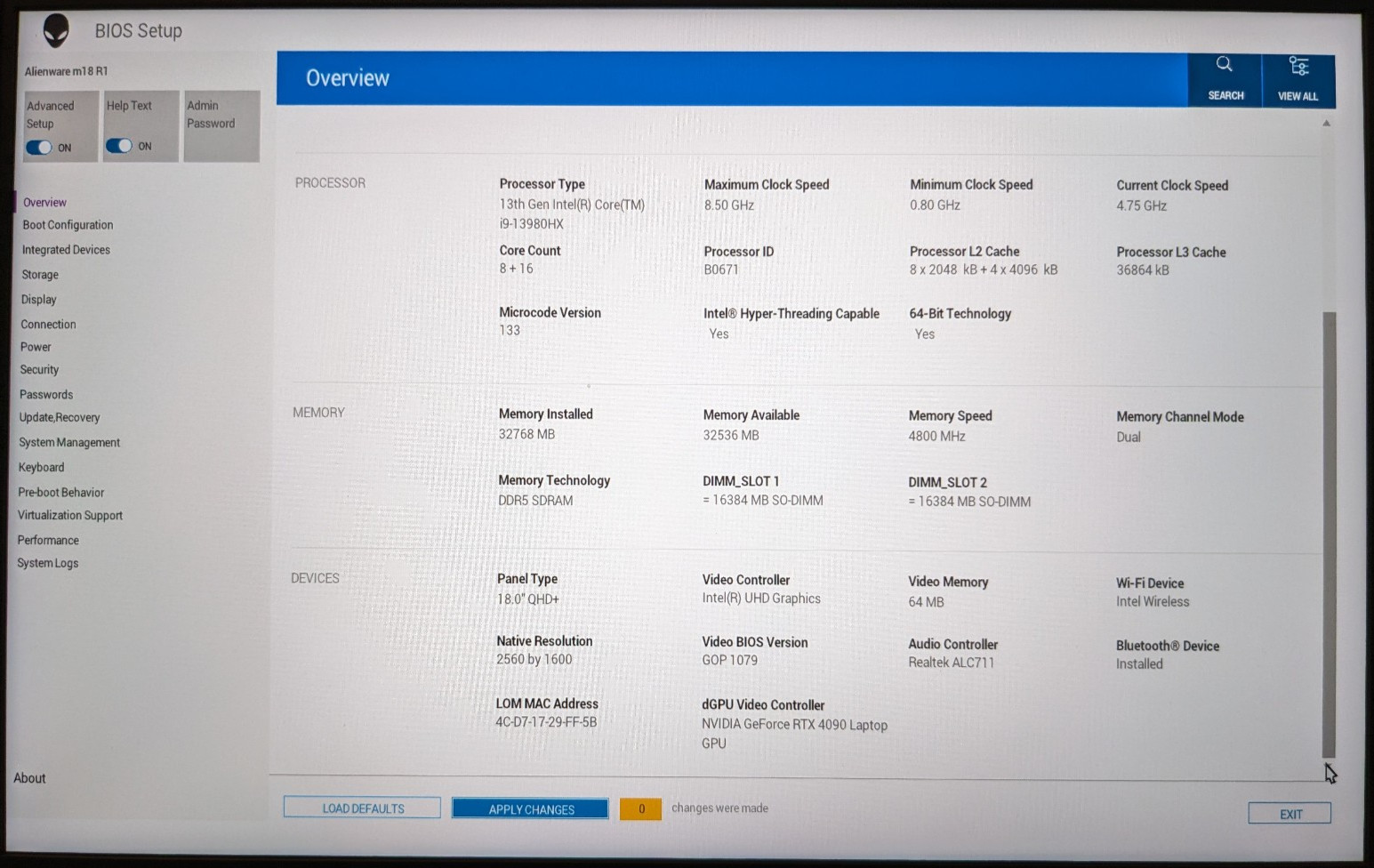Click the Alienware m18 R1 model label
1374x868 pixels.
click(x=66, y=71)
